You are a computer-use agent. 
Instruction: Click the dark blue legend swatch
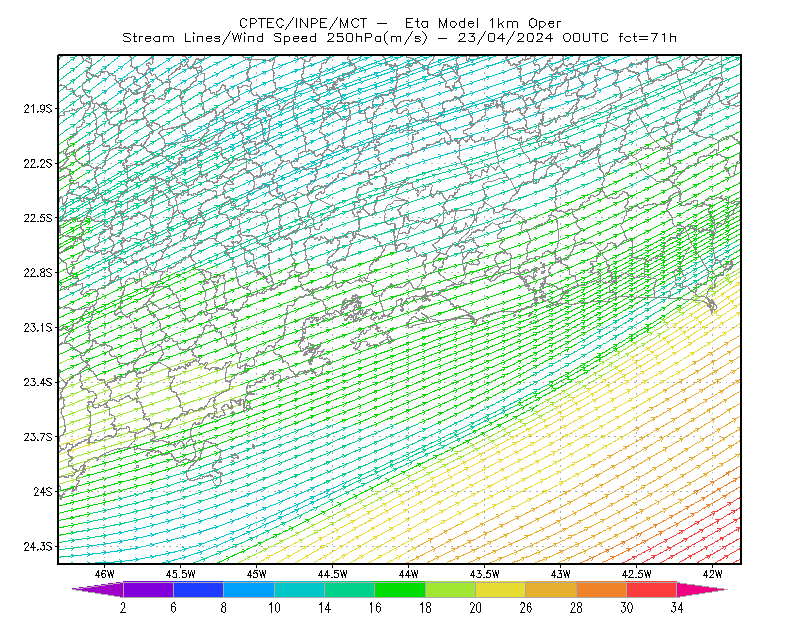[198, 589]
